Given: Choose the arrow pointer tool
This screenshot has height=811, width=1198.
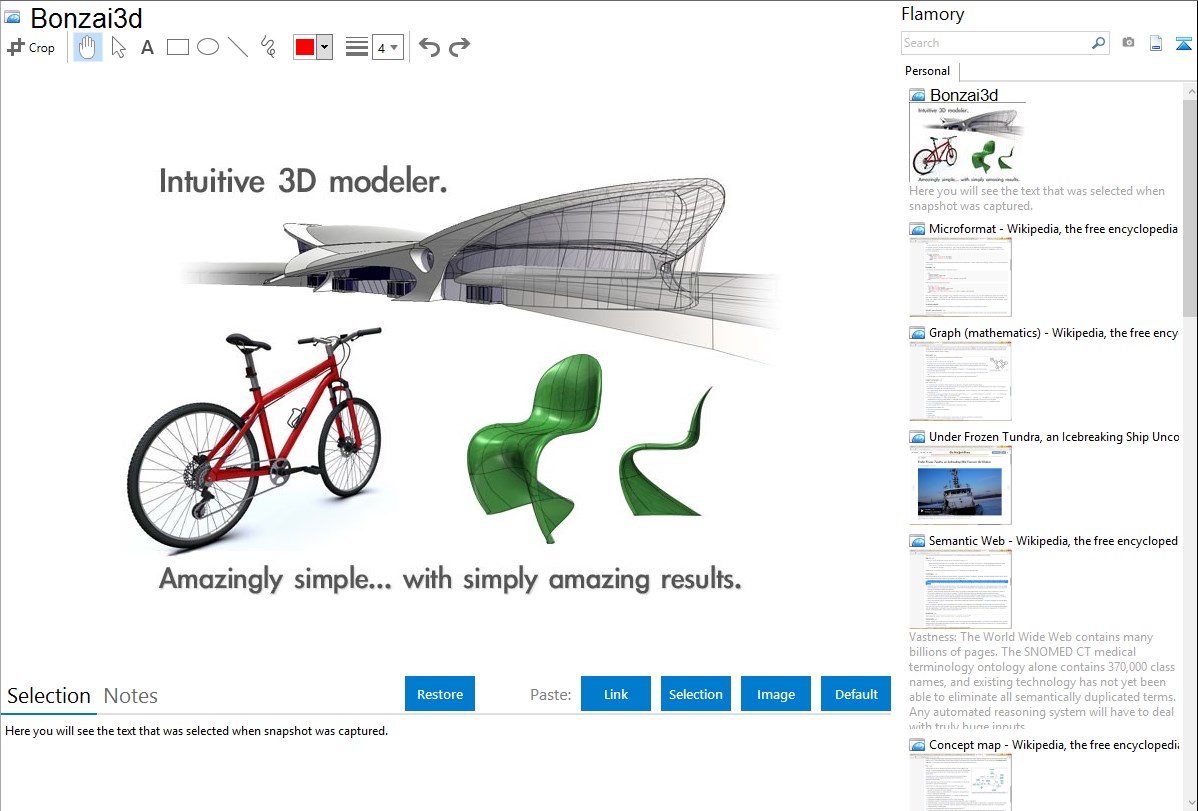Looking at the screenshot, I should pos(118,47).
